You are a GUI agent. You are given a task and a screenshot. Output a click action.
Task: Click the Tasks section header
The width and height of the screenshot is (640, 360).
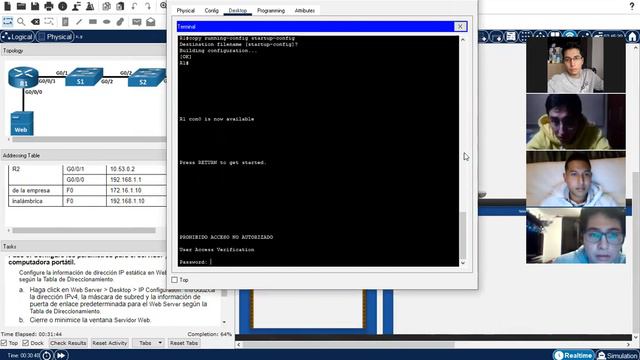[83, 247]
